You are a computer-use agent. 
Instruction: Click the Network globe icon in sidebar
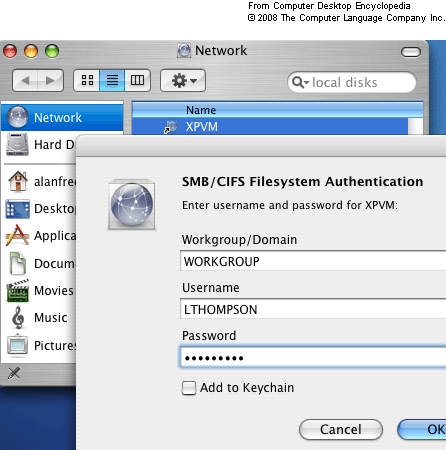pos(18,117)
